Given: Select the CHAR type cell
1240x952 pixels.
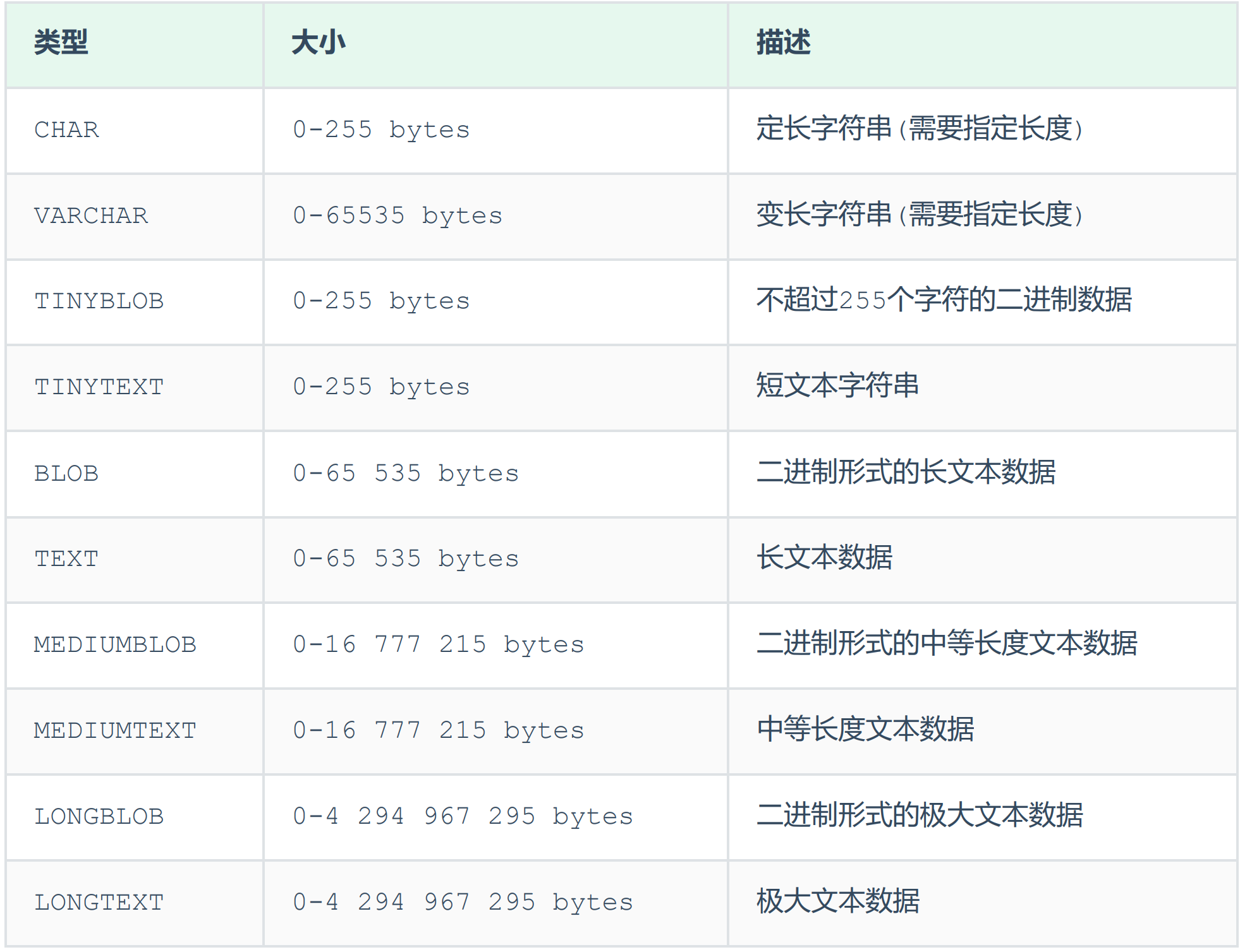Looking at the screenshot, I should (x=67, y=130).
